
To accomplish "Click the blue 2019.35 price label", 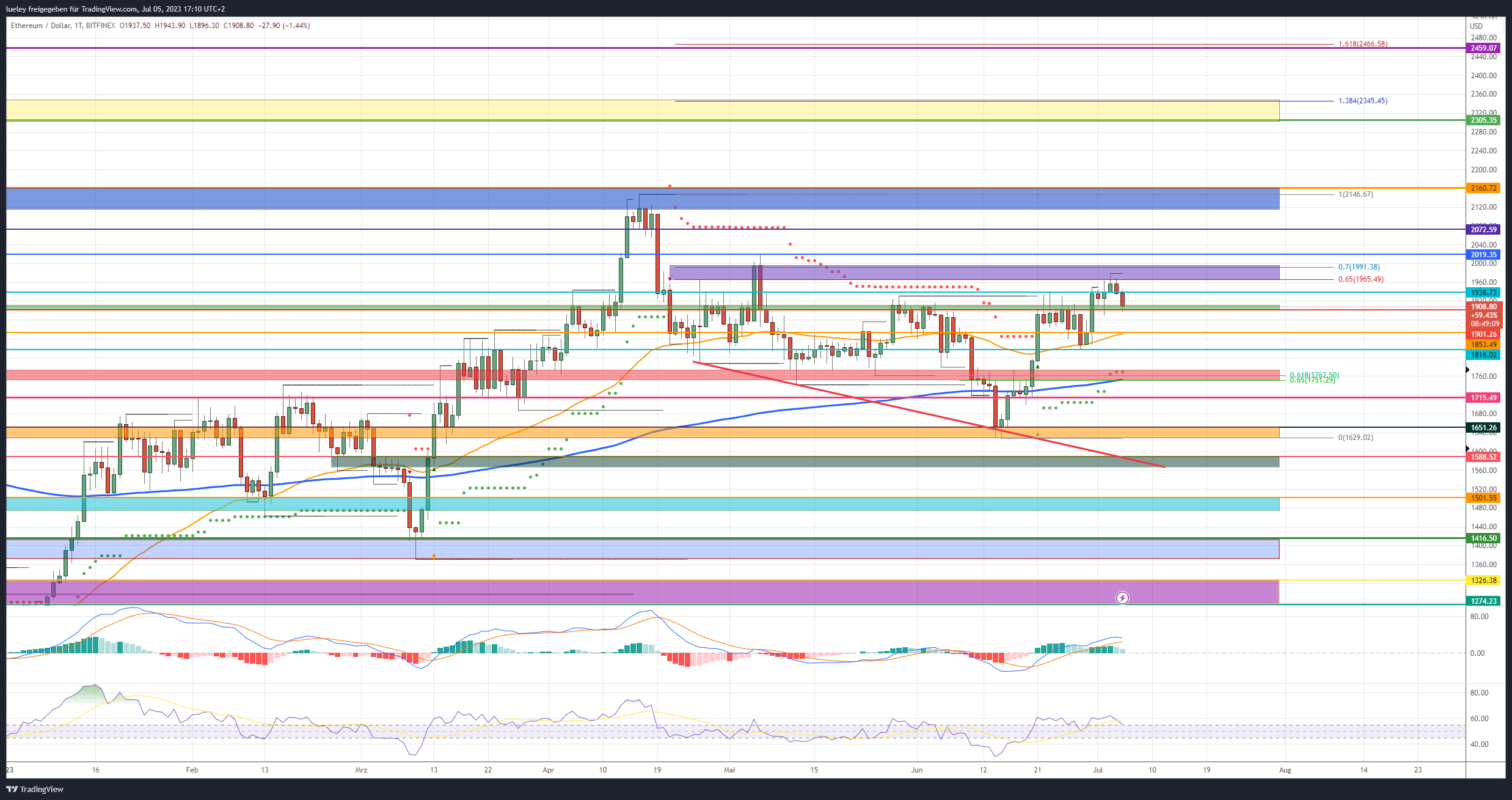I will 1483,255.
